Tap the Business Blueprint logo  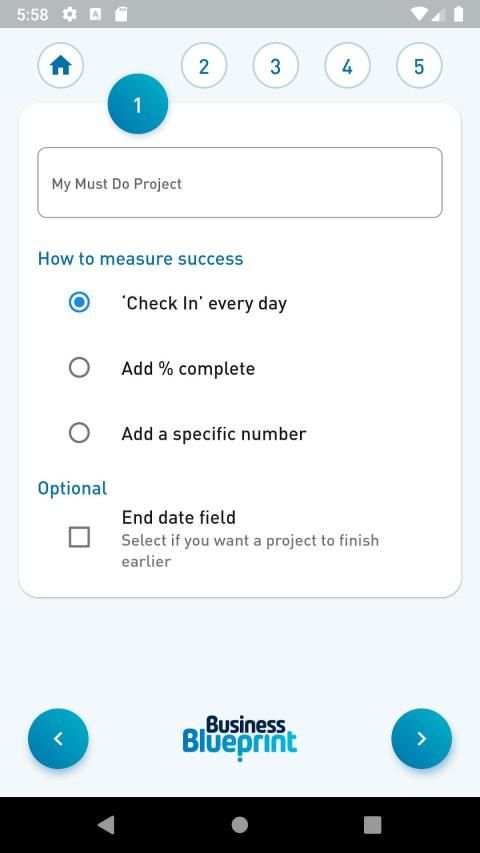click(240, 738)
